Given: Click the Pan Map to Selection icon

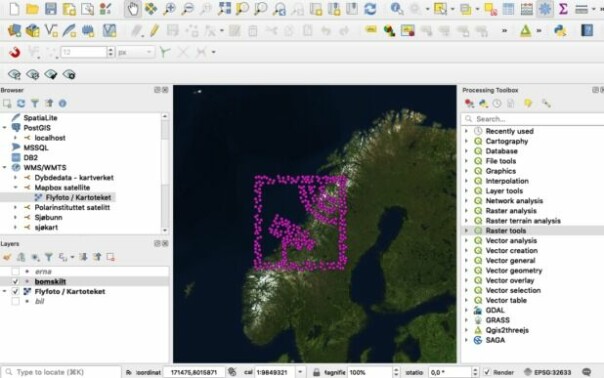Looking at the screenshot, I should [151, 8].
